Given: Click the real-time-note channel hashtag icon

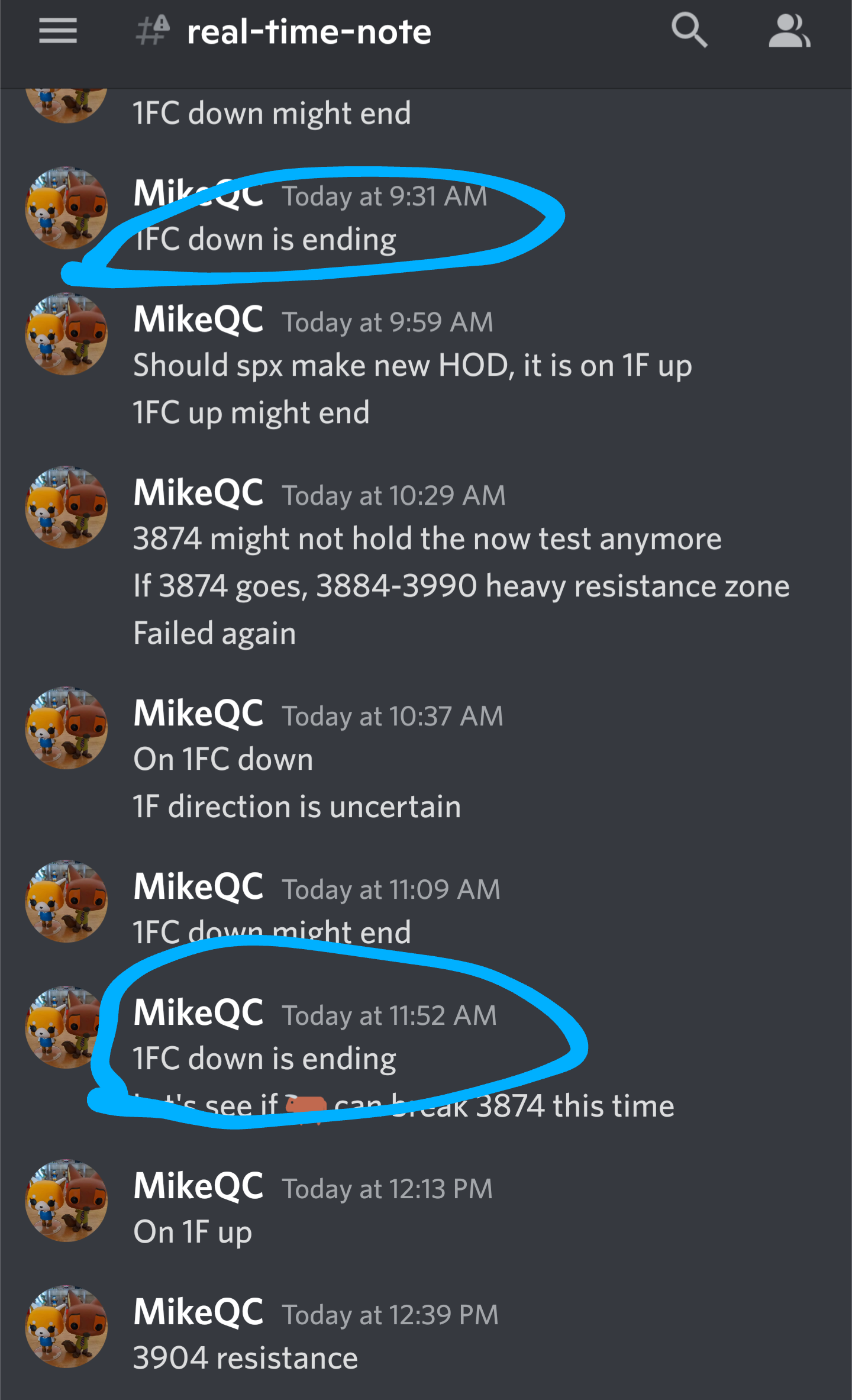Looking at the screenshot, I should click(153, 31).
